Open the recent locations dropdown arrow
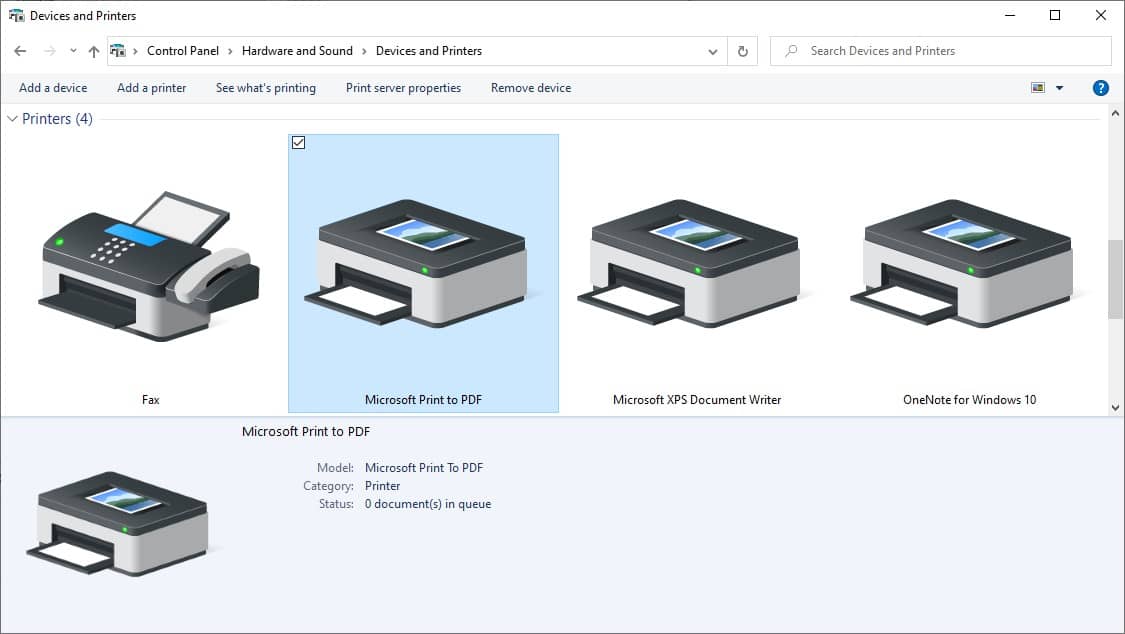The width and height of the screenshot is (1125, 634). tap(73, 51)
